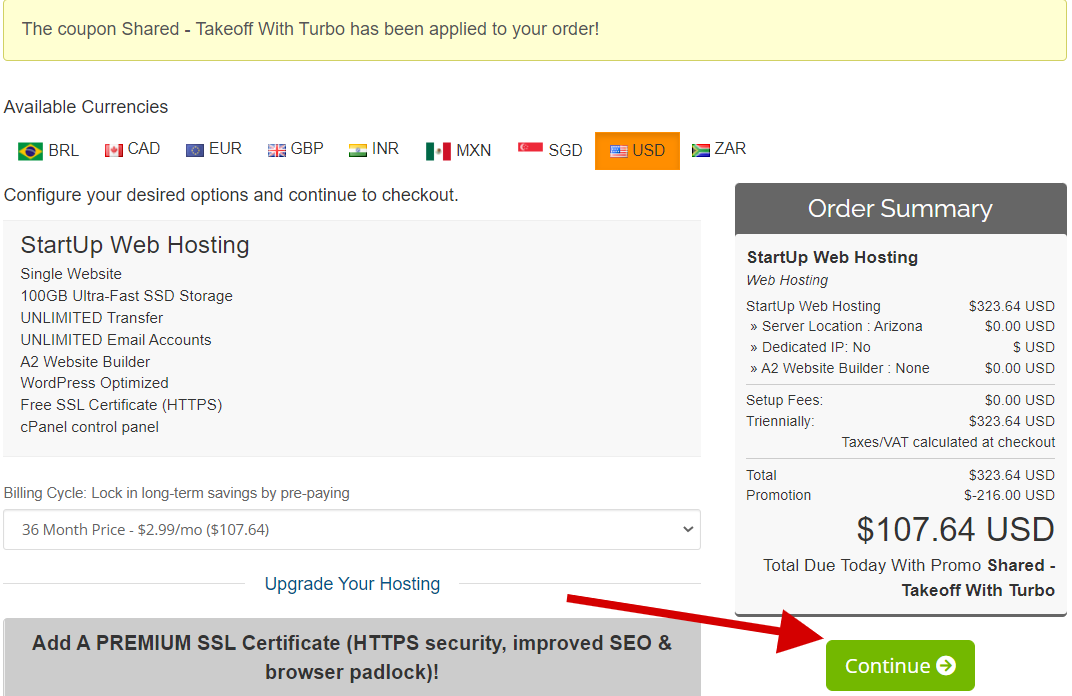Click the Singapore flag icon

pyautogui.click(x=531, y=148)
